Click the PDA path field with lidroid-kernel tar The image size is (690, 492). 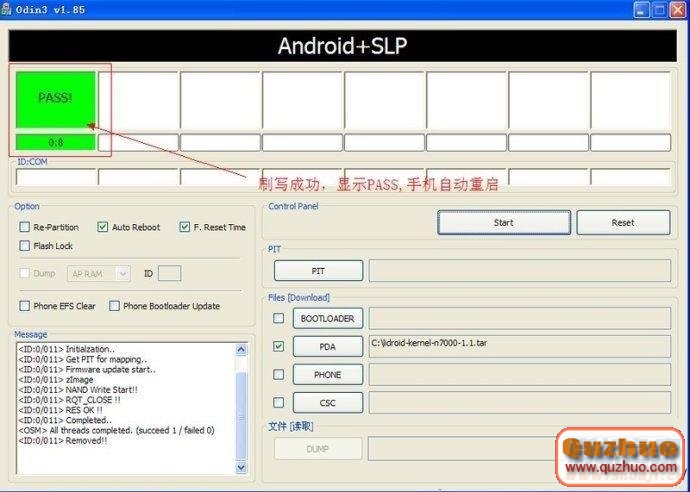pos(520,346)
